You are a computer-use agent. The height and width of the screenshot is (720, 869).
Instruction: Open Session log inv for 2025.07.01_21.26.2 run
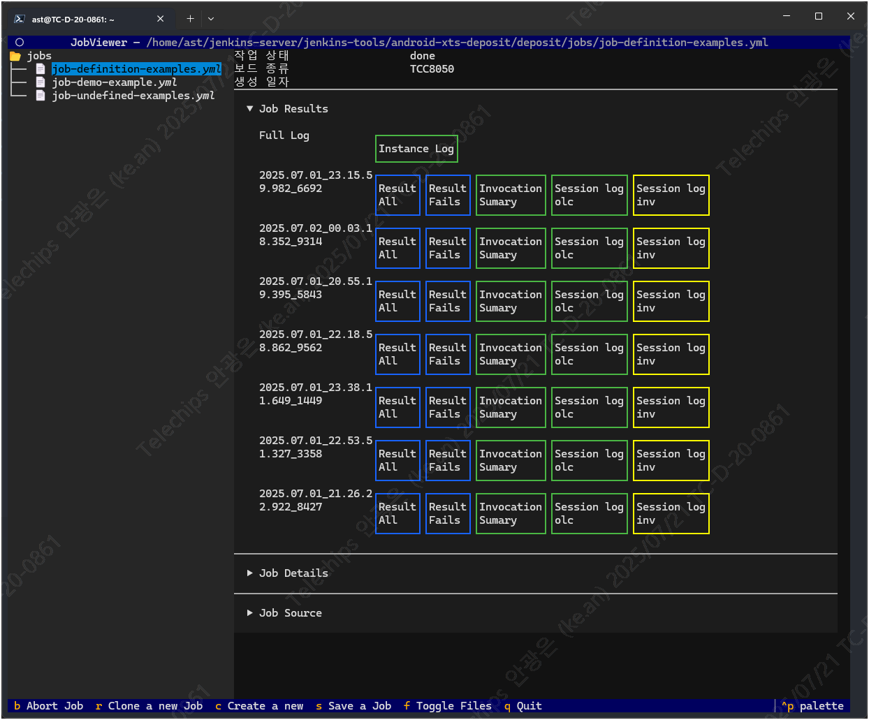[x=670, y=513]
